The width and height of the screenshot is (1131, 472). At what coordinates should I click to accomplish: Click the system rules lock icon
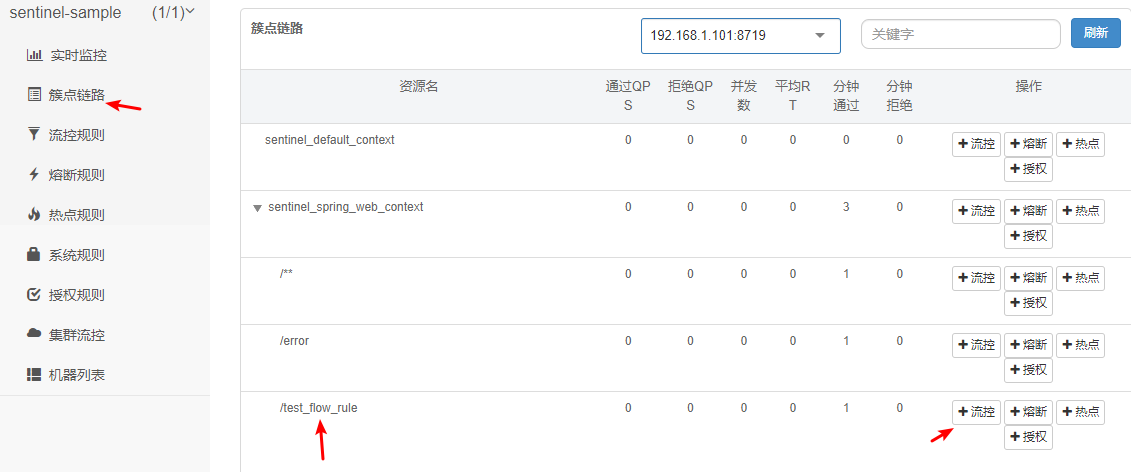pyautogui.click(x=34, y=255)
